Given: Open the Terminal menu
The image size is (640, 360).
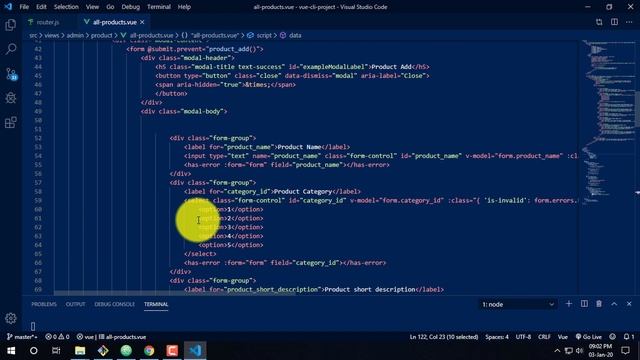Looking at the screenshot, I should pos(159,7).
